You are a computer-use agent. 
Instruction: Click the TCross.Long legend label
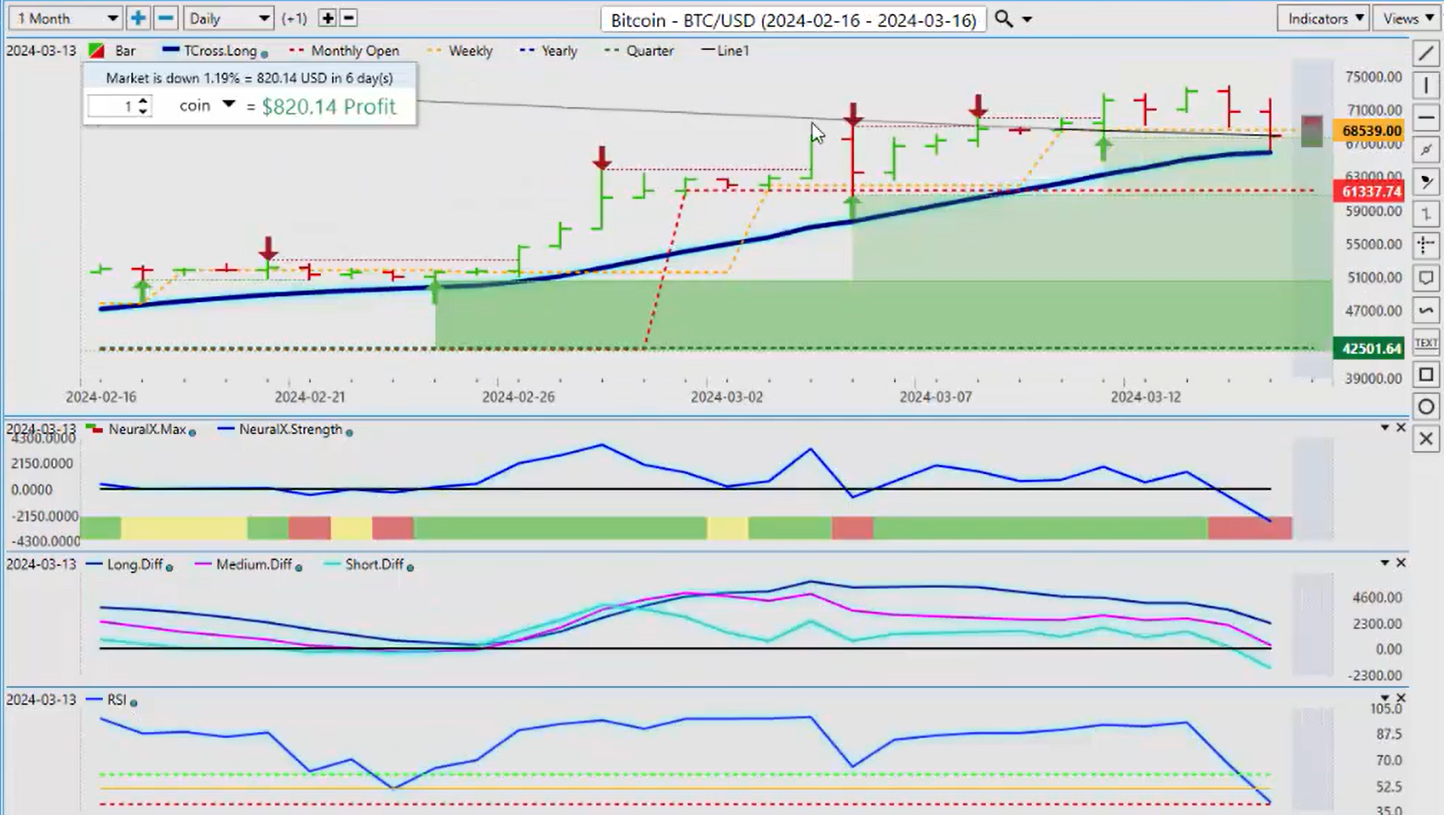coord(220,50)
